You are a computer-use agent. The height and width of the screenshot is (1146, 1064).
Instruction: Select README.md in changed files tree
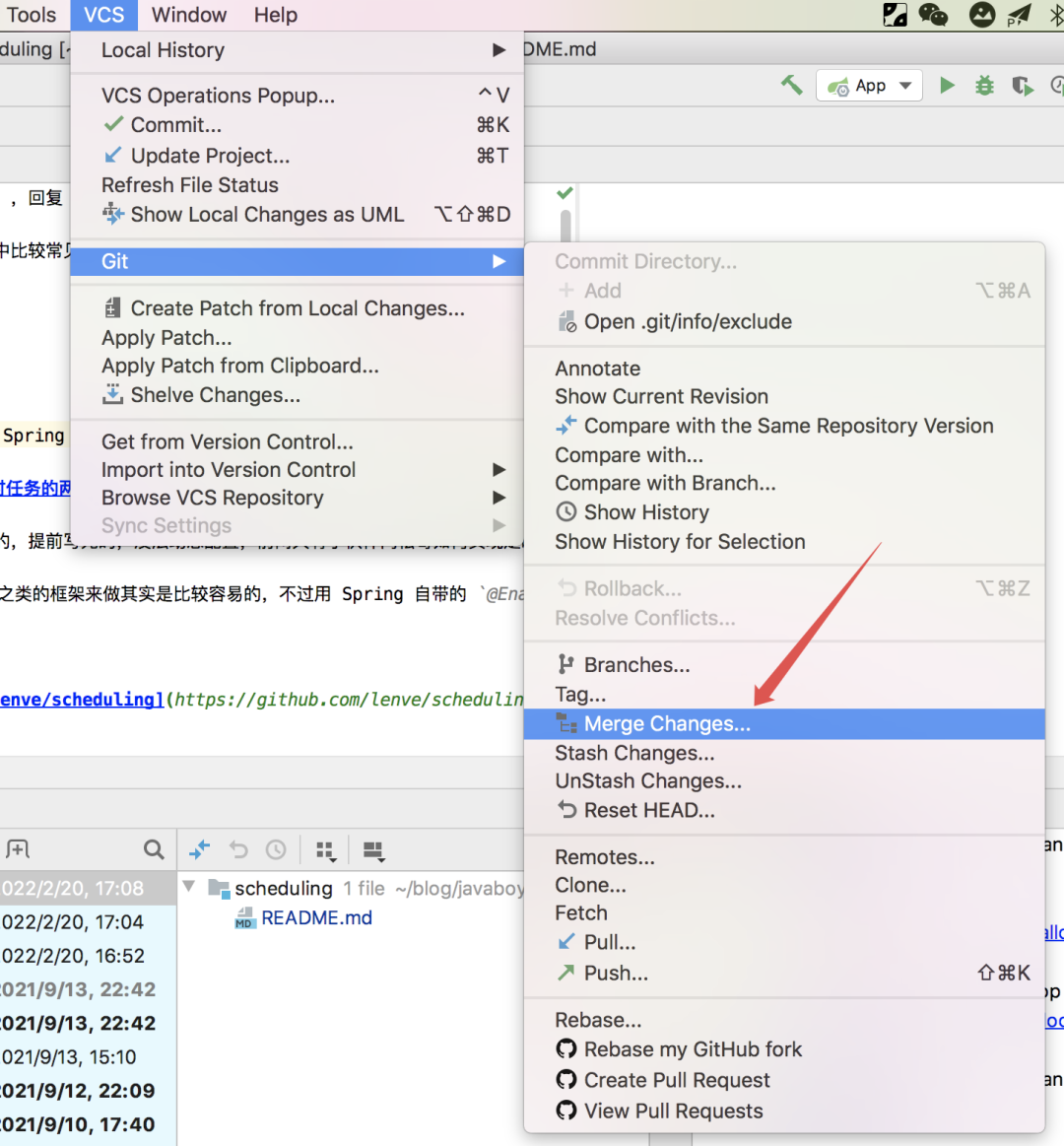[316, 918]
